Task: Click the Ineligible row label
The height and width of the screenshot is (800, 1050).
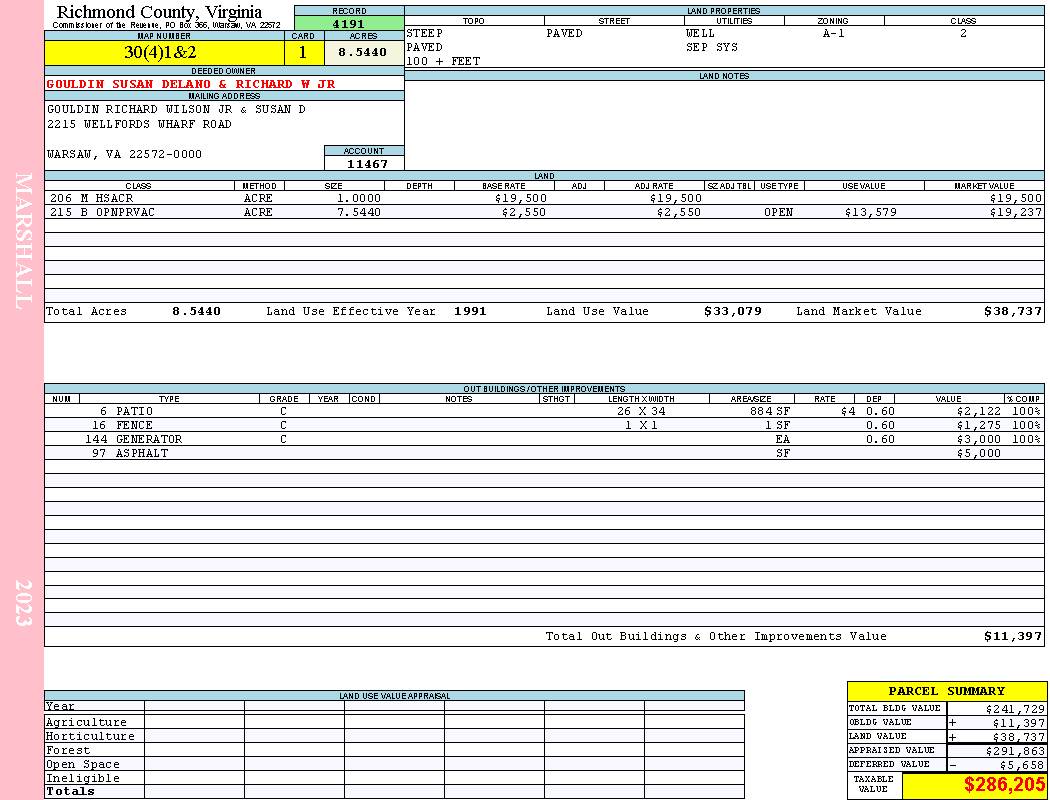Action: click(83, 779)
